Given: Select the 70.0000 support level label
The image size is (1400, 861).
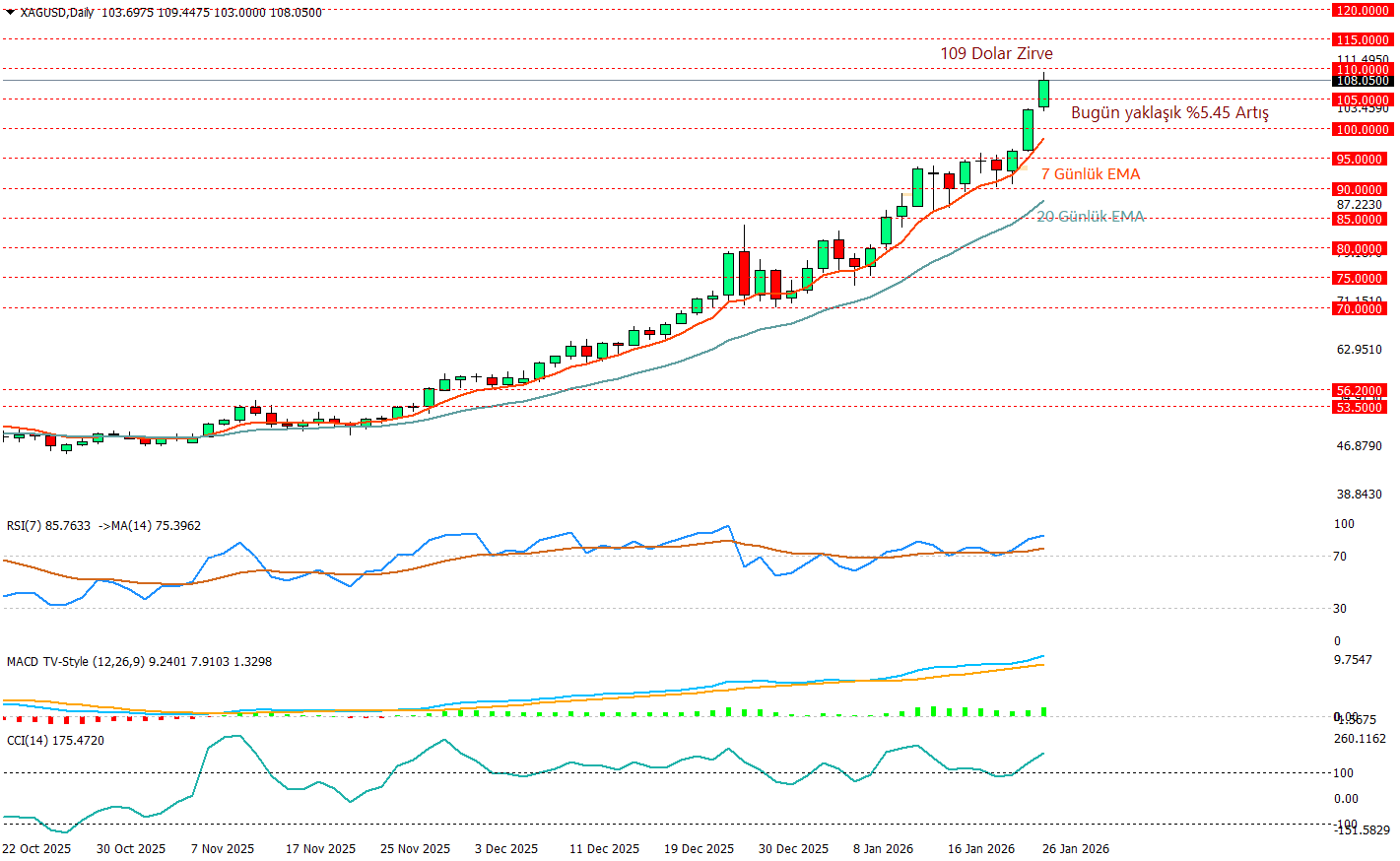Looking at the screenshot, I should (1361, 308).
